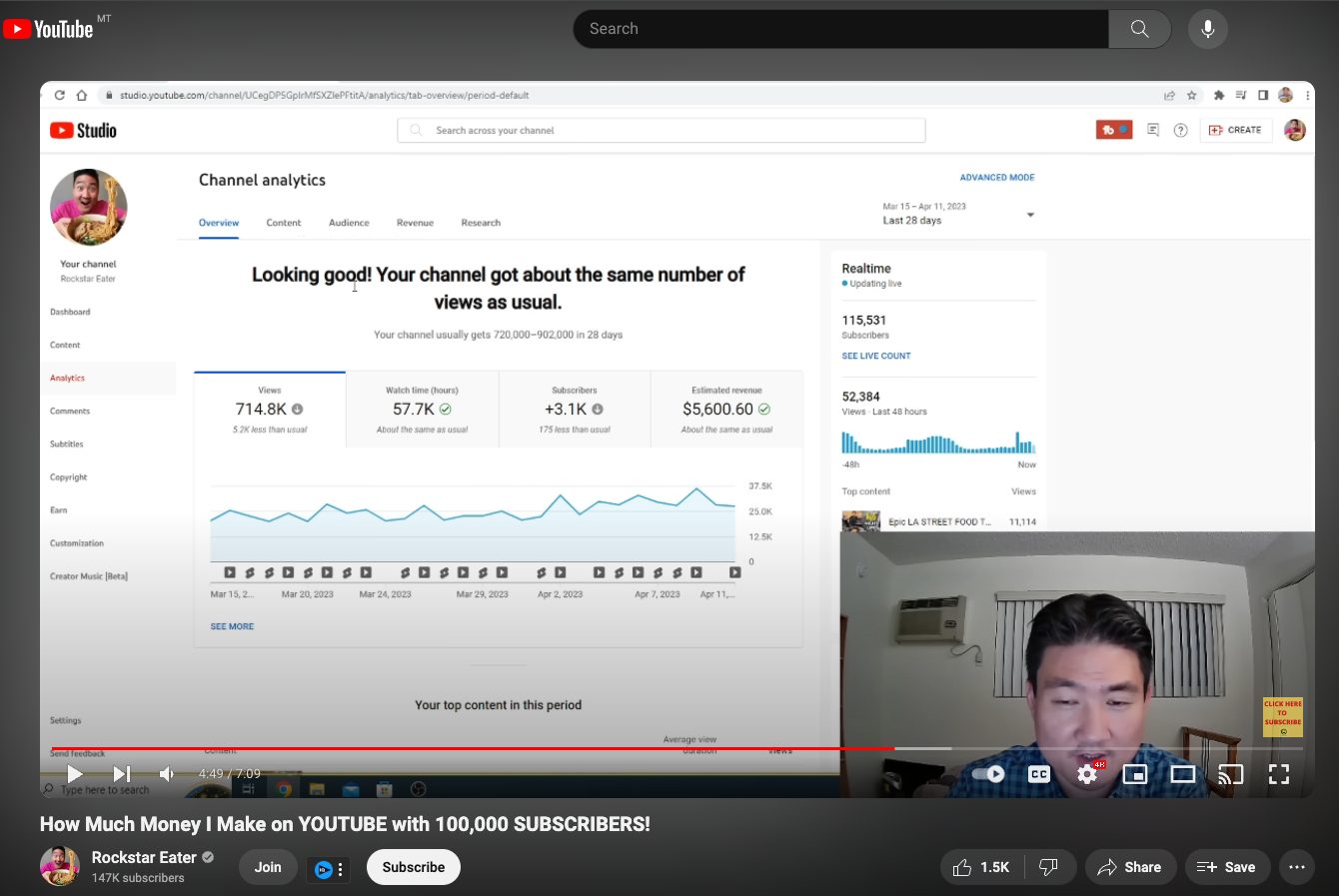
Task: Click the Studio account avatar at top right
Action: click(1295, 130)
